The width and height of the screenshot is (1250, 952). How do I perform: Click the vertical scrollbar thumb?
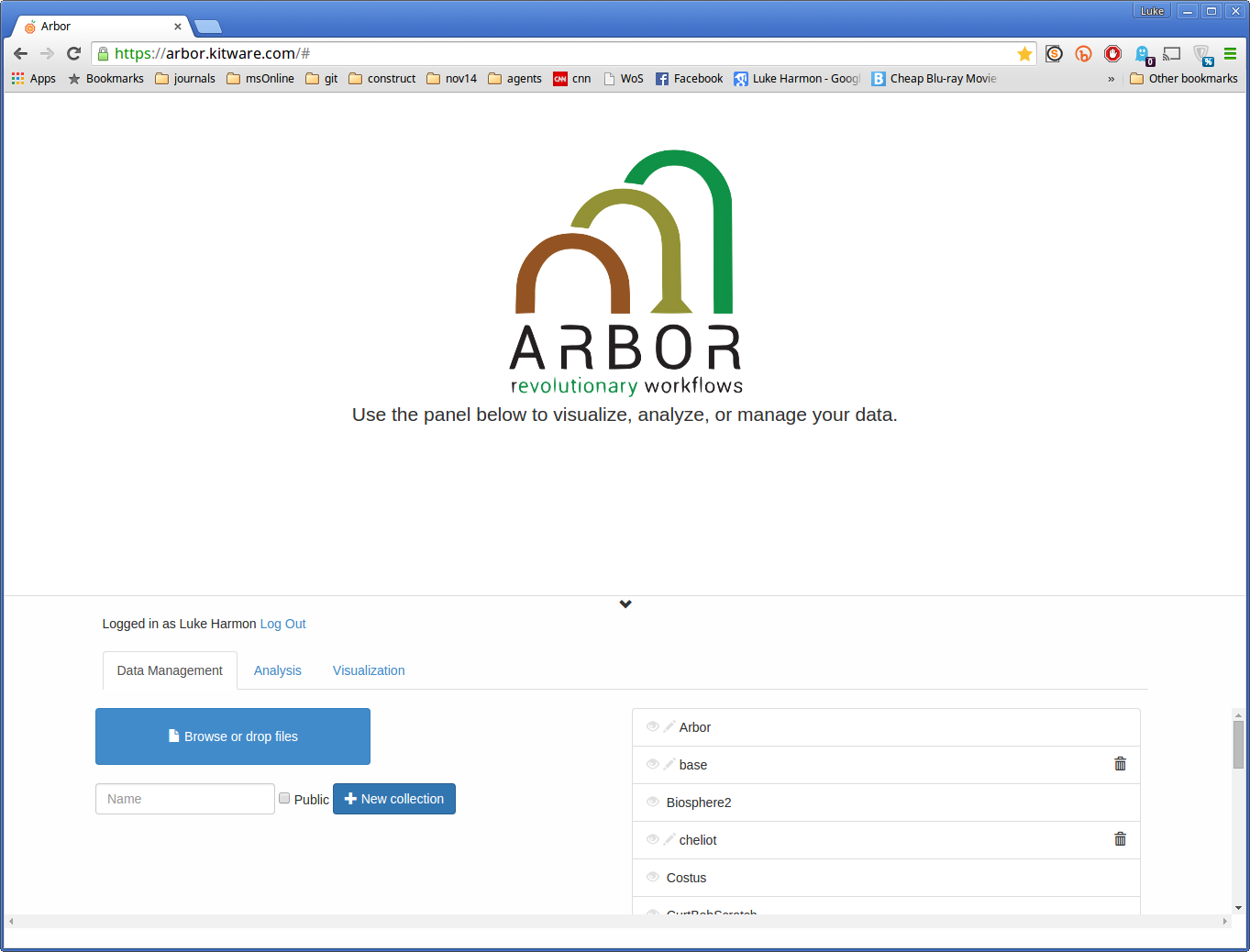[x=1238, y=745]
